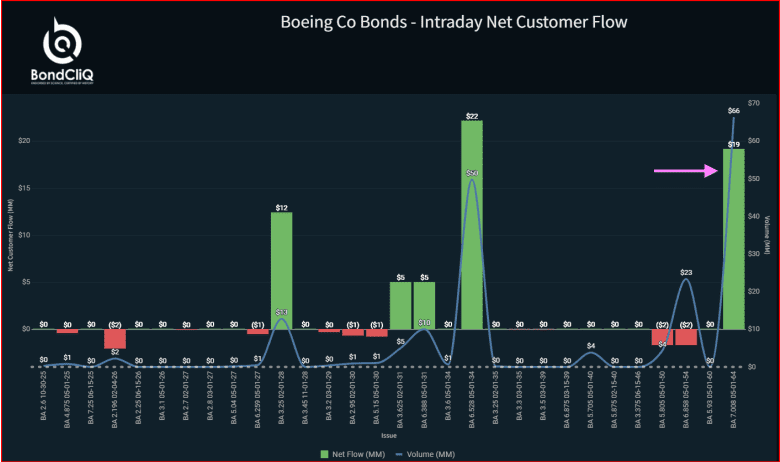Select x-axis label BA 5.93 05-01-60
The height and width of the screenshot is (462, 780).
710,397
